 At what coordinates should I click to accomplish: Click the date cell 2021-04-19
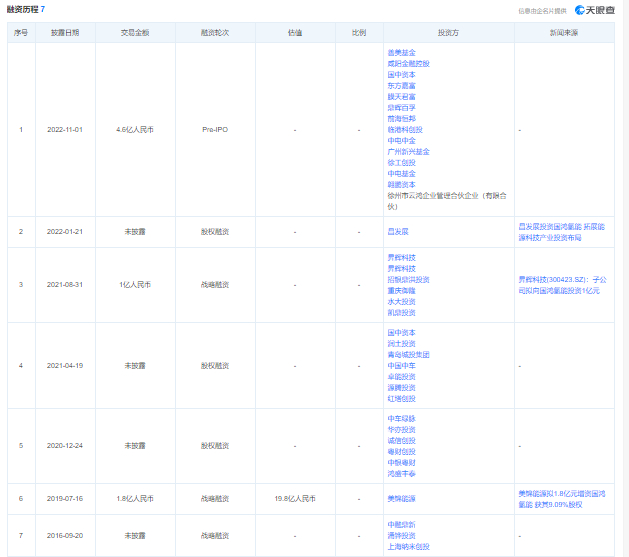65,365
